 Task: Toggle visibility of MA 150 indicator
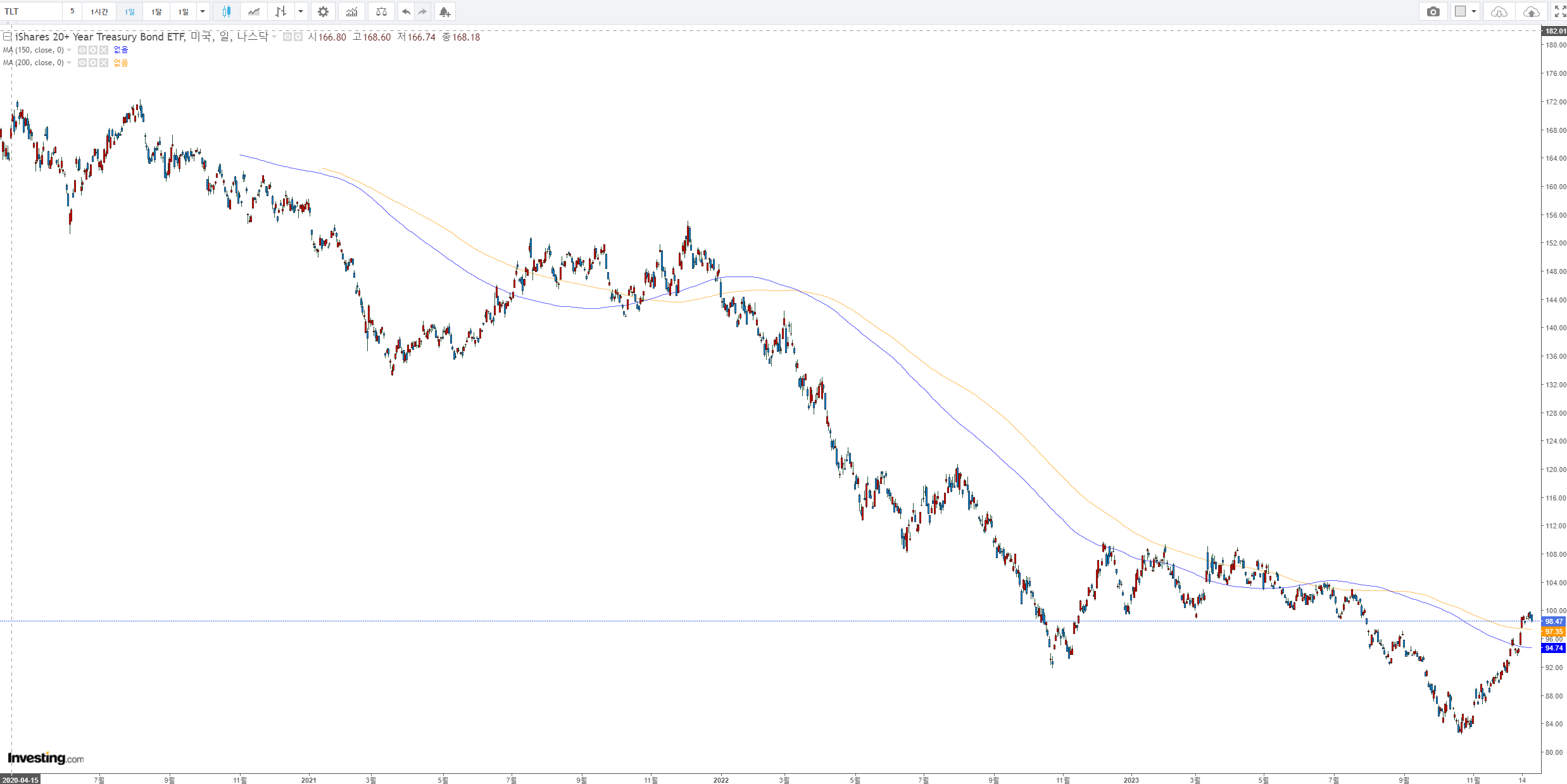tap(82, 50)
